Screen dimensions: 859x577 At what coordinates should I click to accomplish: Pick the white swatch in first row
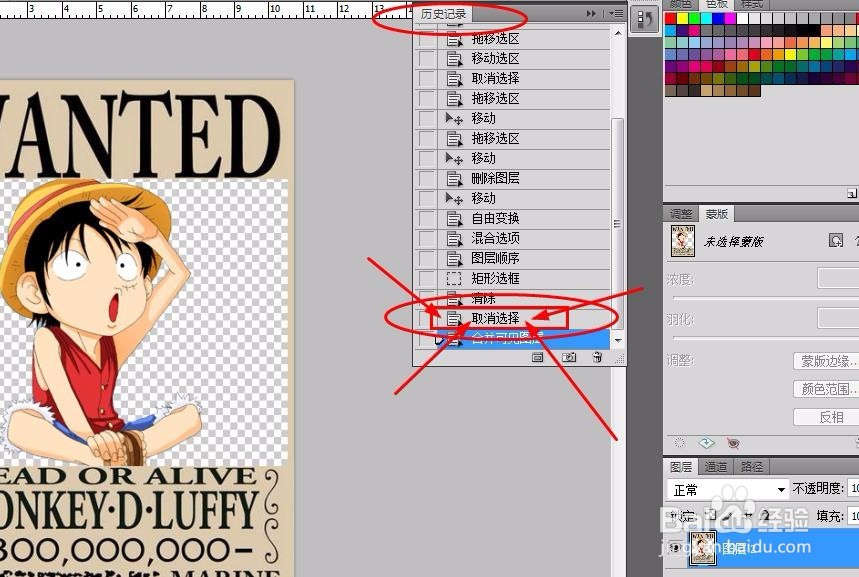click(743, 19)
